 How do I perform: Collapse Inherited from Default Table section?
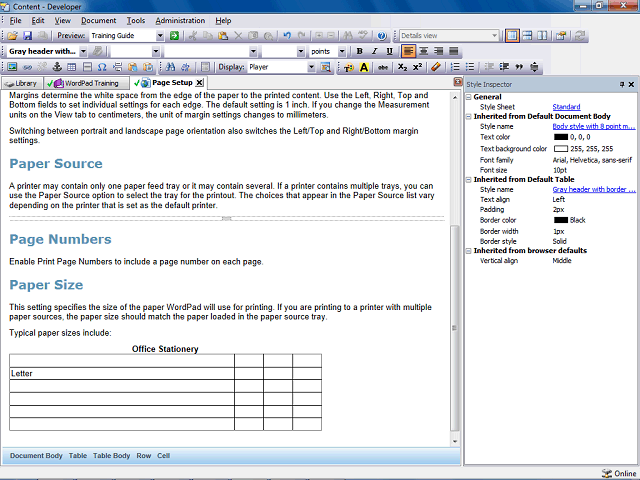click(x=469, y=180)
